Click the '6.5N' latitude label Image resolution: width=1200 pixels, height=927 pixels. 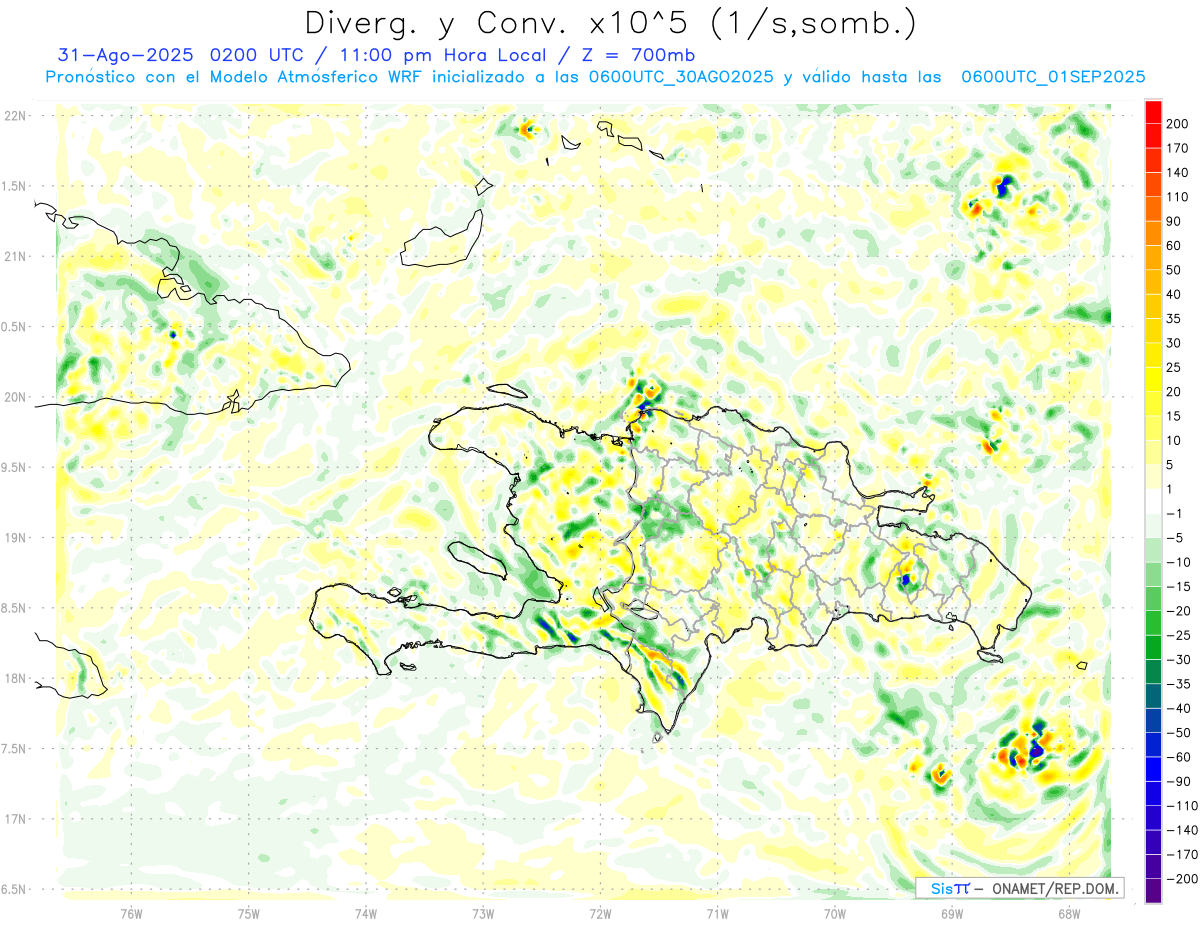coord(15,889)
